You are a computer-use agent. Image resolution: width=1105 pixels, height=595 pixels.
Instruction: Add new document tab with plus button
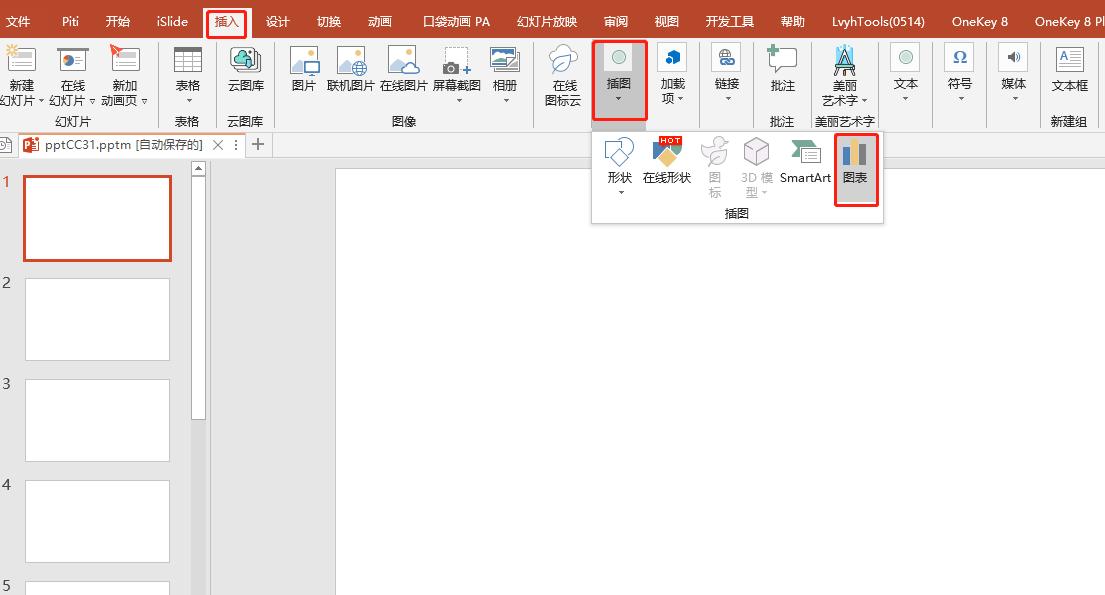(258, 145)
